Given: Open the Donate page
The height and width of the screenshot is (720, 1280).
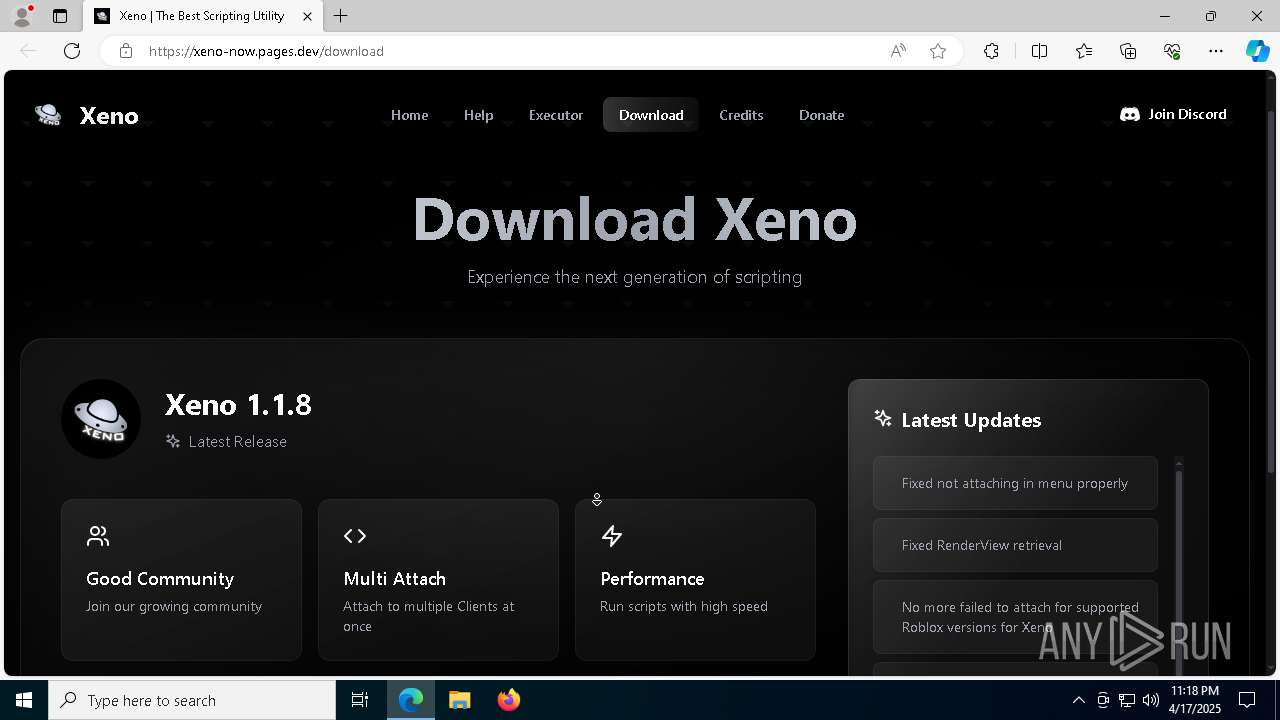Looking at the screenshot, I should pyautogui.click(x=821, y=115).
